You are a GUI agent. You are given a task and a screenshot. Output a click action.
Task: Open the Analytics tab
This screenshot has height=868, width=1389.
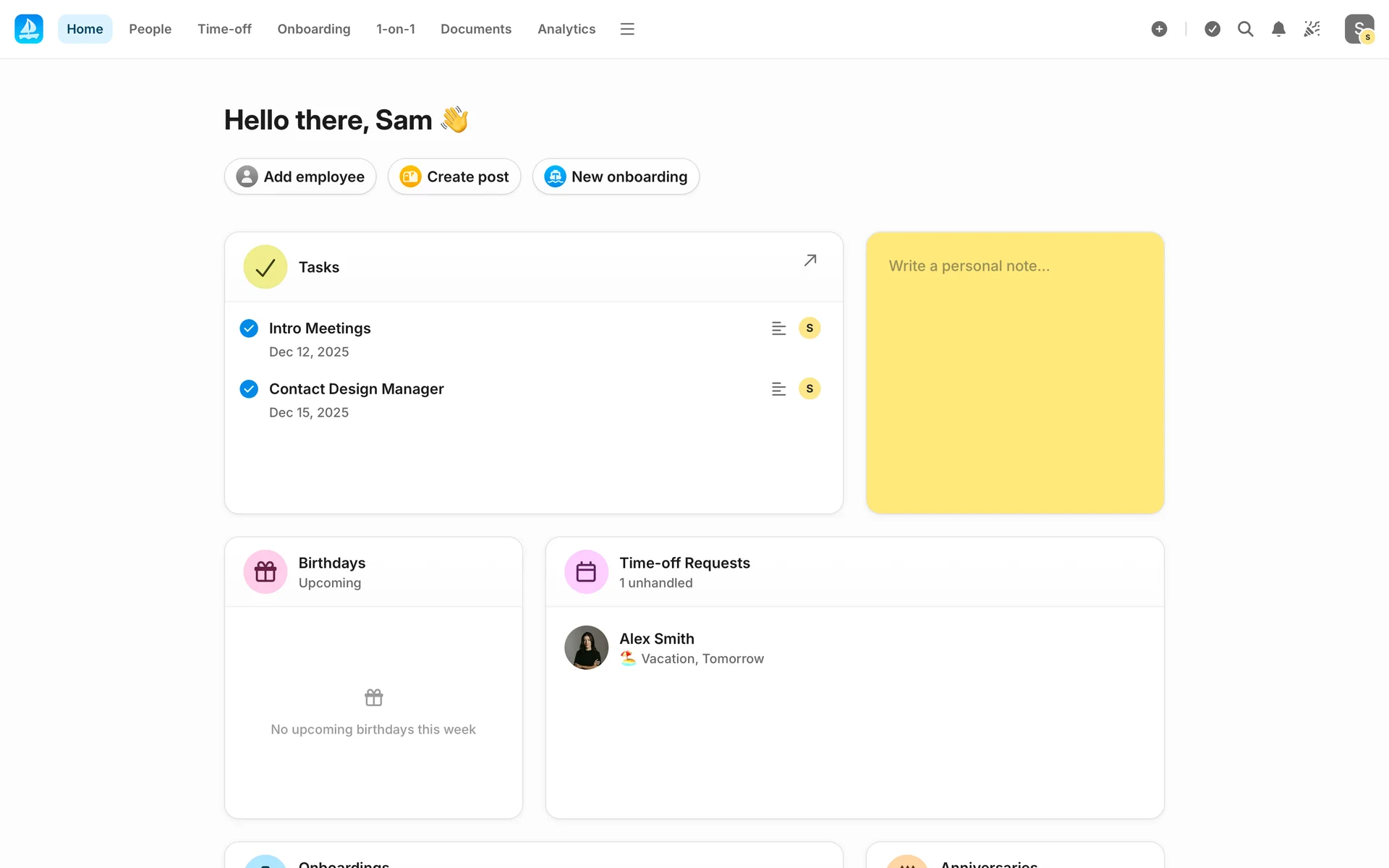(x=566, y=29)
